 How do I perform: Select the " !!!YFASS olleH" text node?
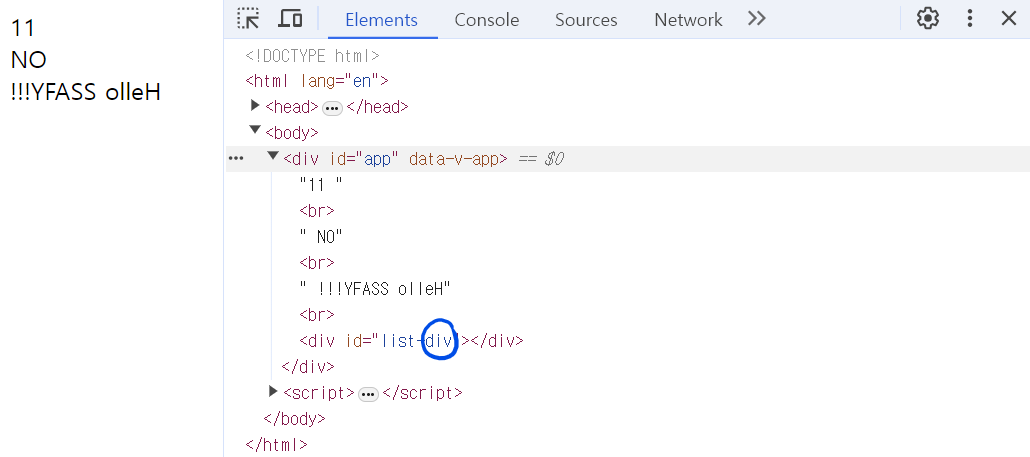[x=375, y=289]
